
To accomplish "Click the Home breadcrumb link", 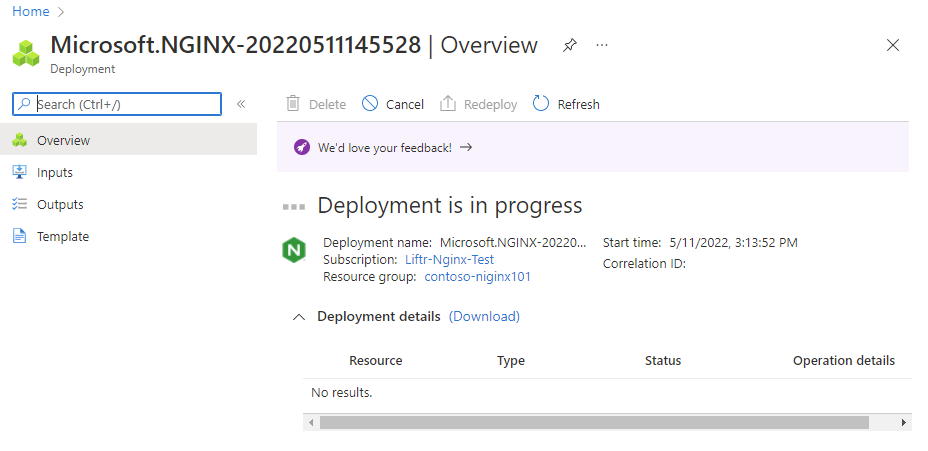I will [30, 11].
